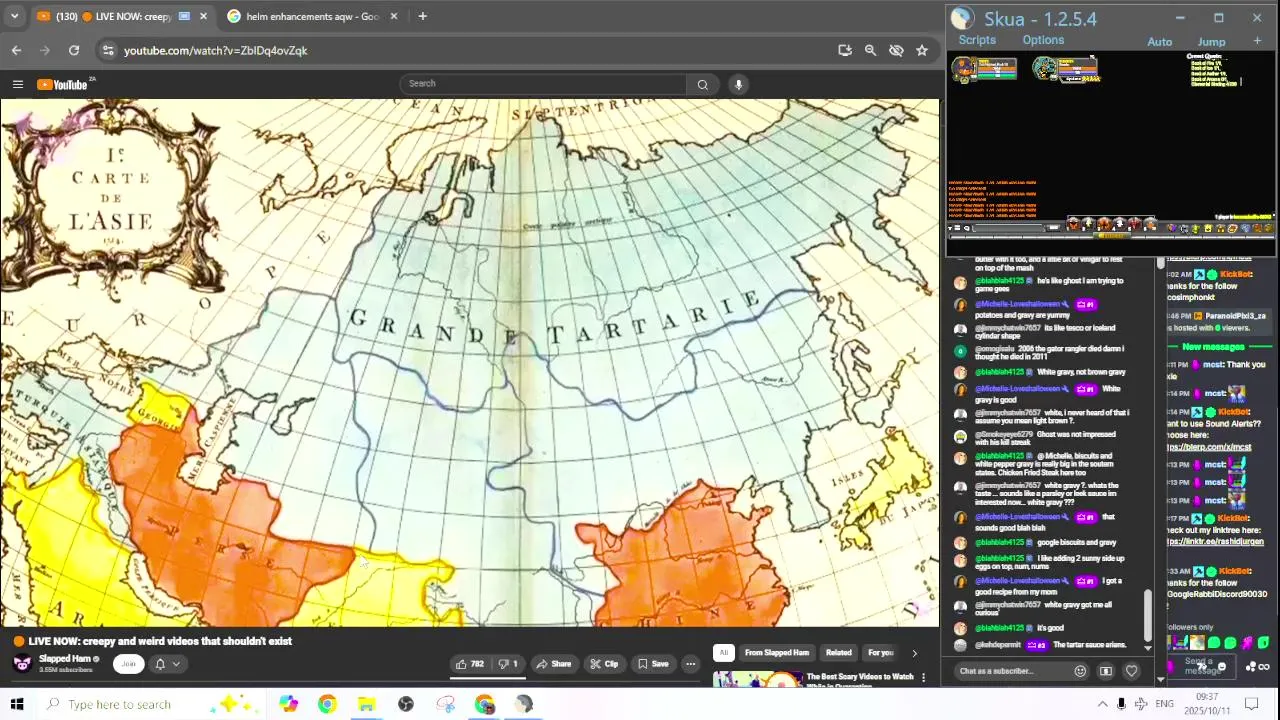Open File Explorer from taskbar
1280x720 pixels.
pos(366,704)
